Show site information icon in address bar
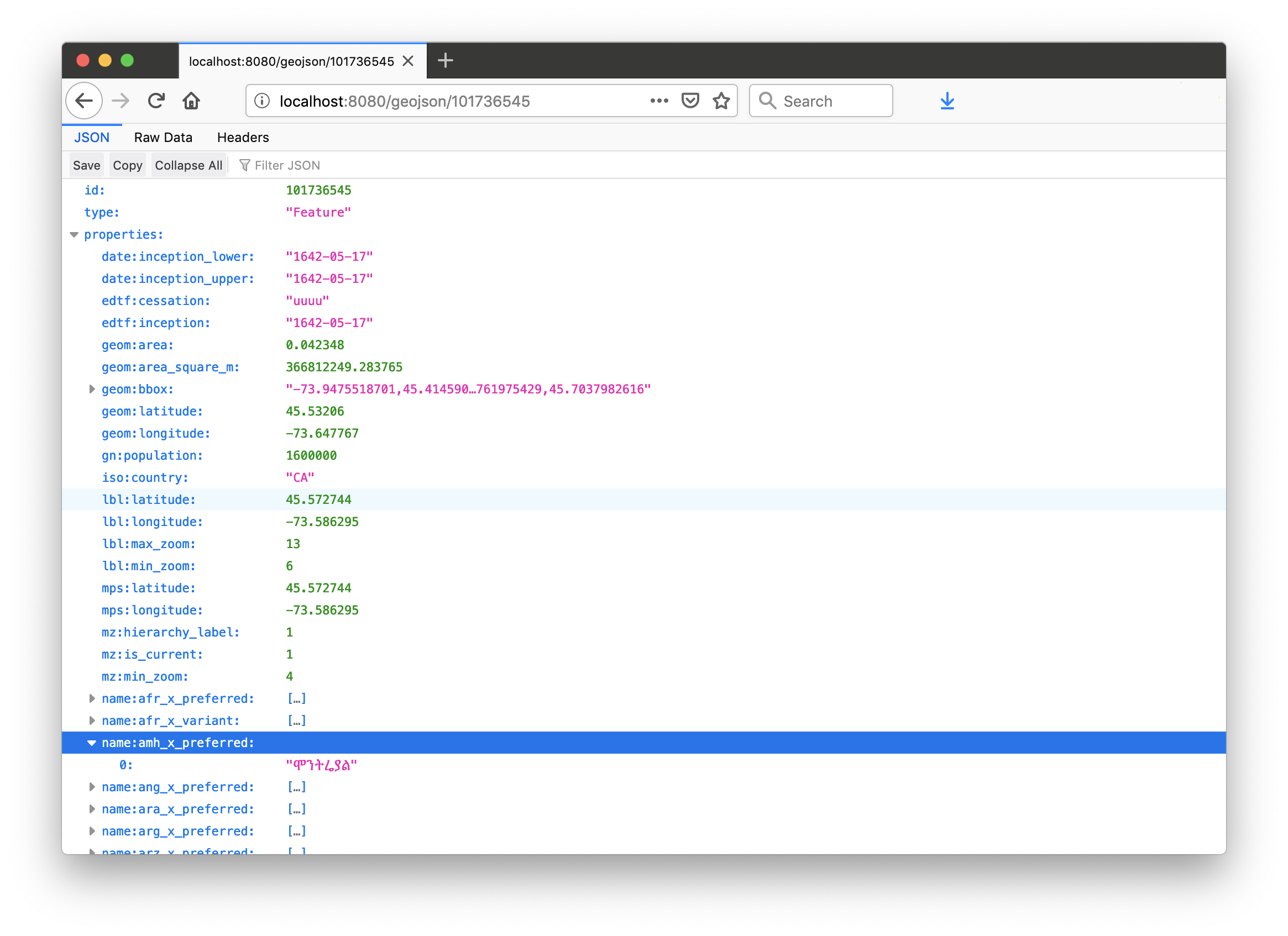The image size is (1288, 936). pyautogui.click(x=263, y=101)
